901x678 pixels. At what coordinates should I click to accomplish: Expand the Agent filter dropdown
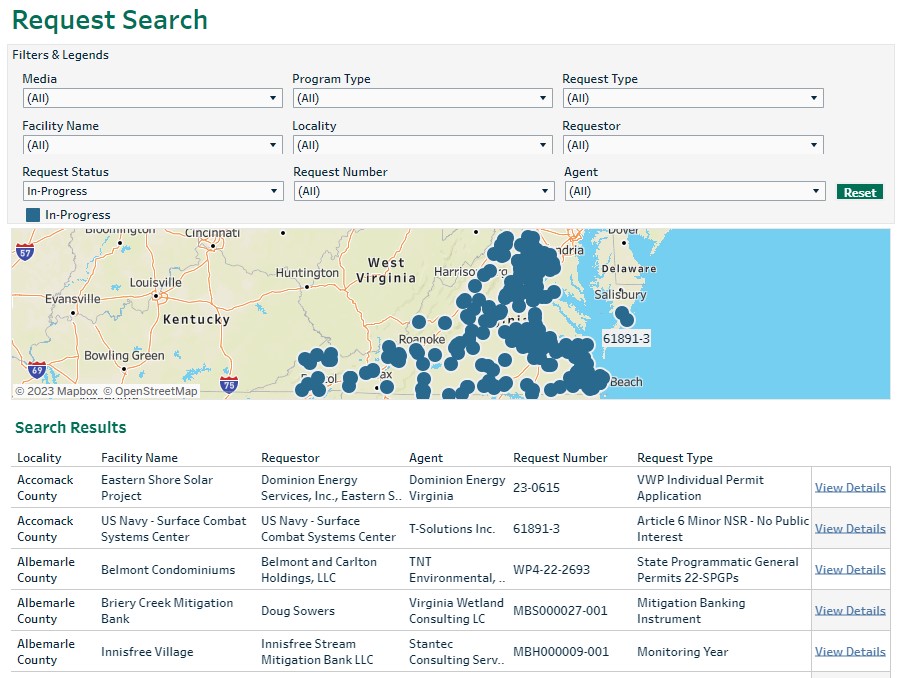pyautogui.click(x=695, y=191)
